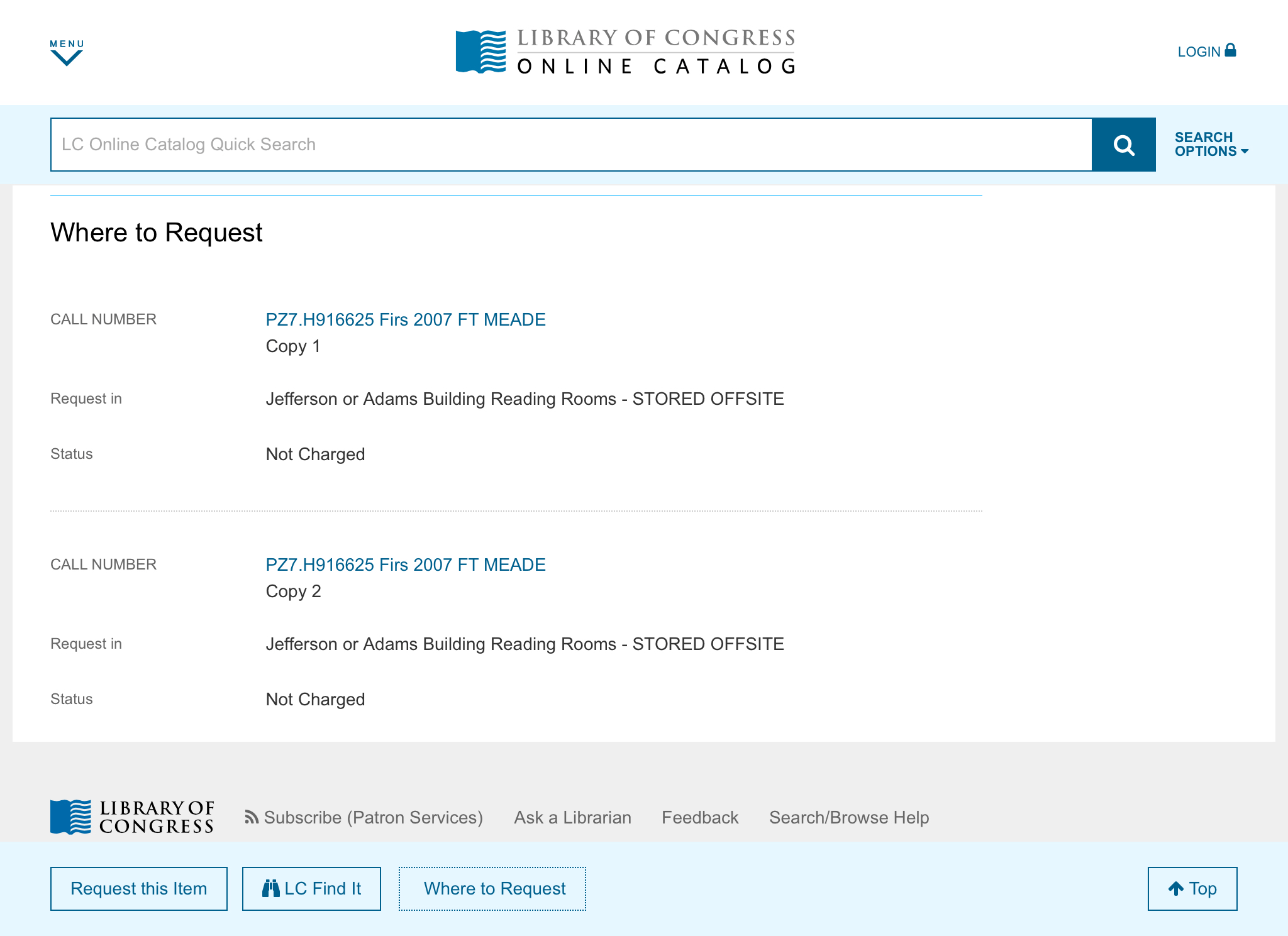Click the footer Library of Congress logo
This screenshot has width=1288, height=936.
[x=132, y=817]
